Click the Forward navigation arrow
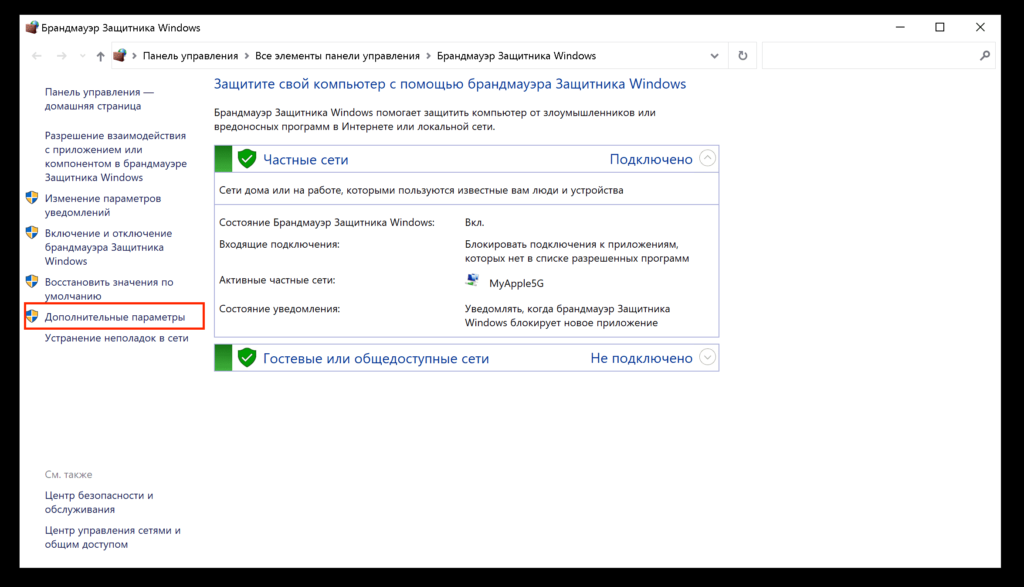Image resolution: width=1024 pixels, height=587 pixels. click(61, 56)
